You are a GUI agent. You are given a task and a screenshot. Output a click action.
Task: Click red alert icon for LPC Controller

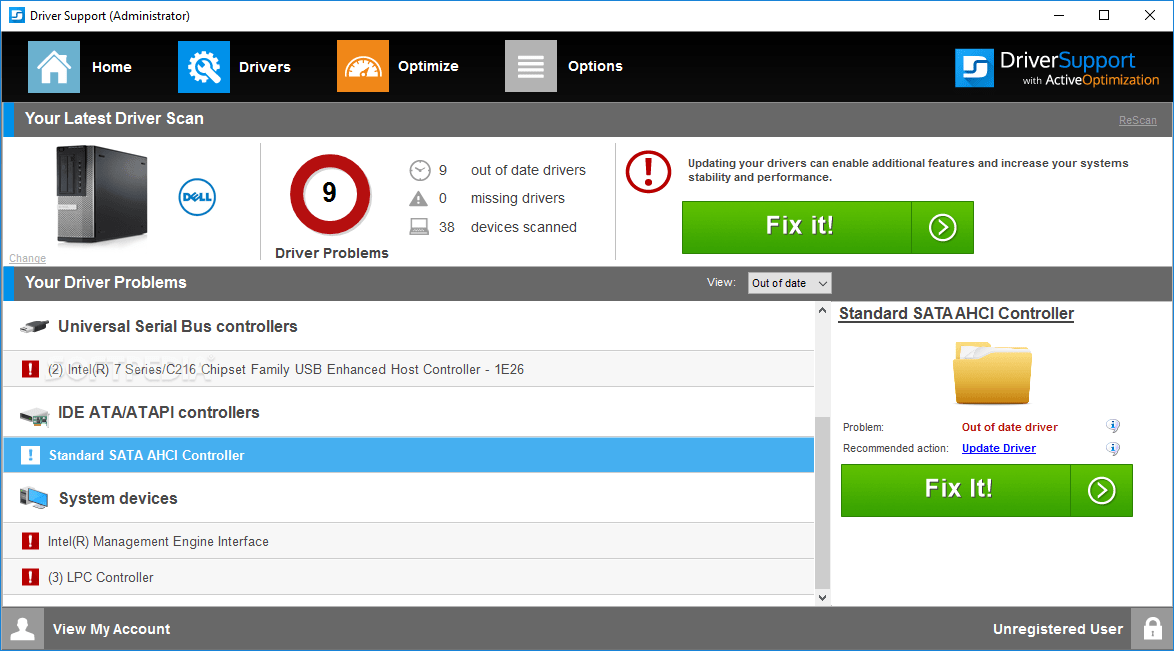[30, 577]
